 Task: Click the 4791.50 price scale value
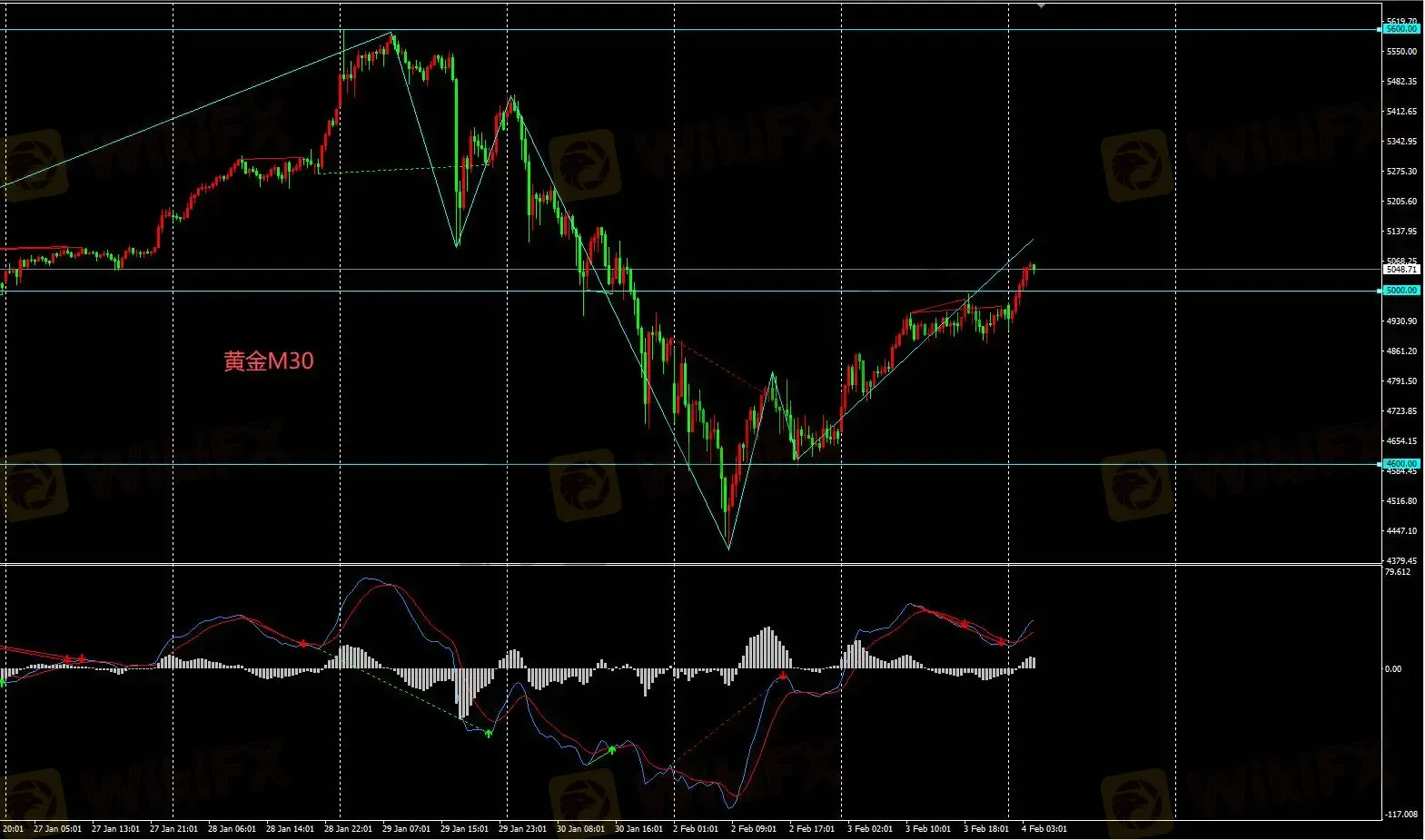(x=1401, y=381)
